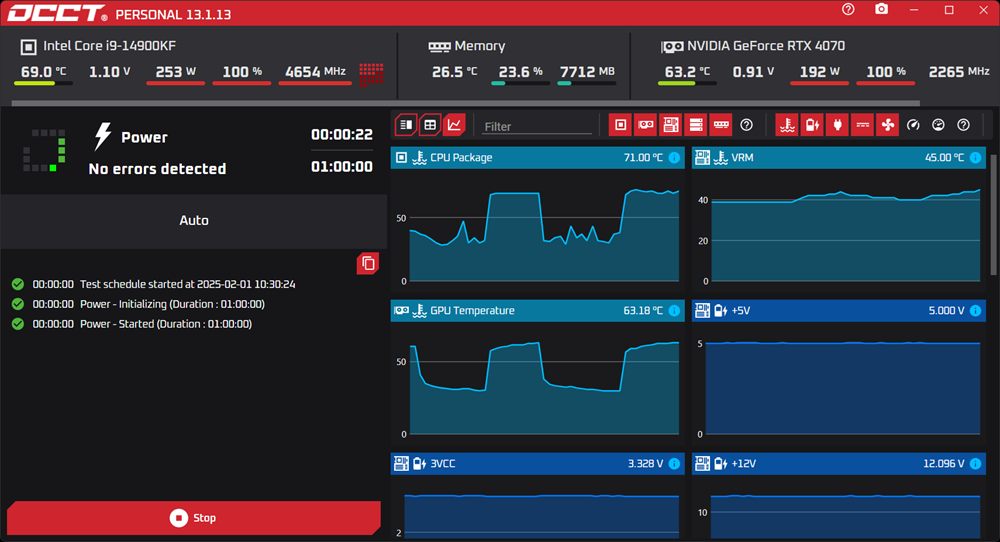The image size is (1000, 542).
Task: Toggle the storage sensor filter
Action: 696,125
